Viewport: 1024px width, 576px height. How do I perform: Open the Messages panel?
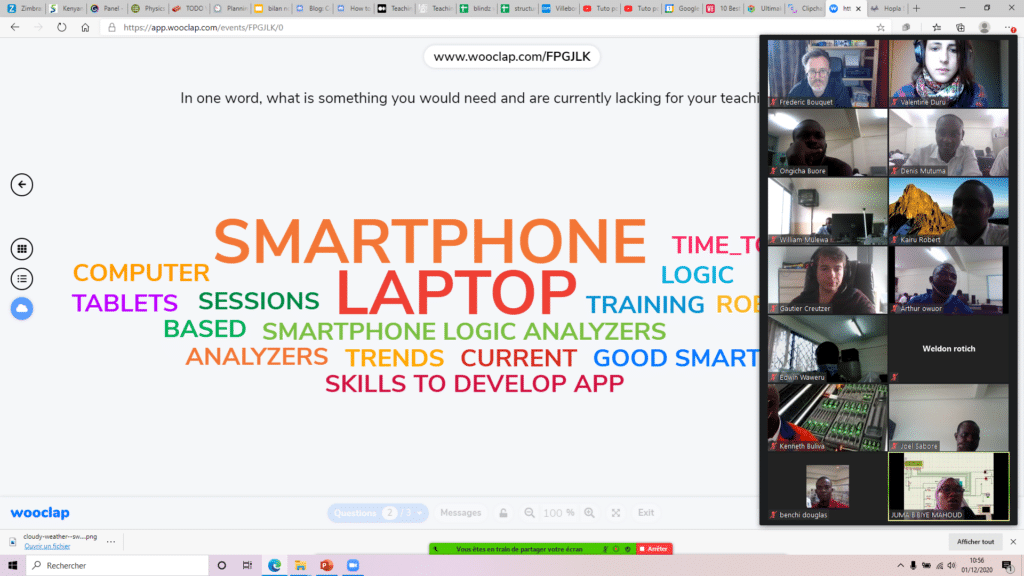point(461,513)
